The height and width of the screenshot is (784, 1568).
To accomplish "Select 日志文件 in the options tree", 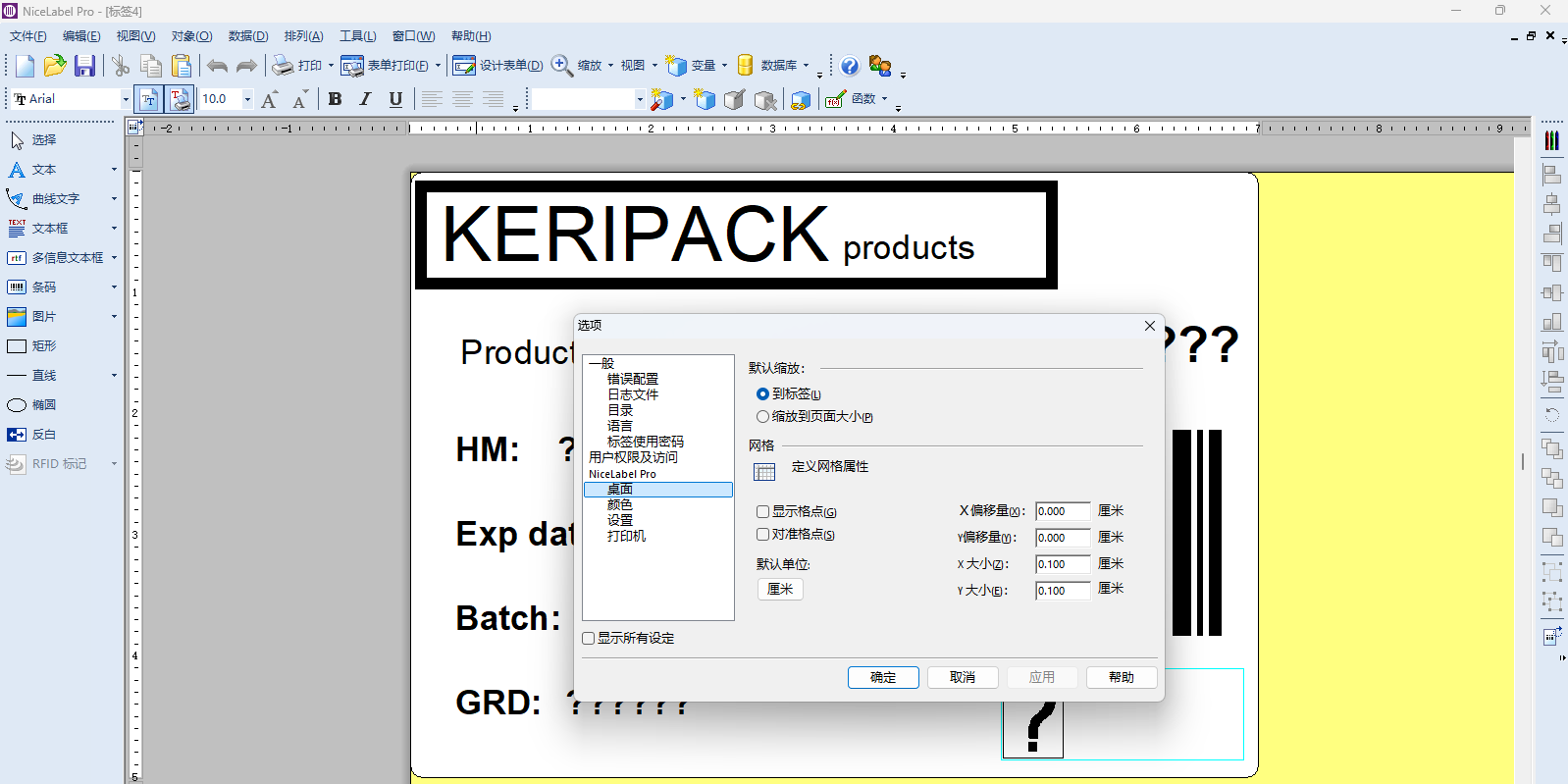I will [633, 394].
